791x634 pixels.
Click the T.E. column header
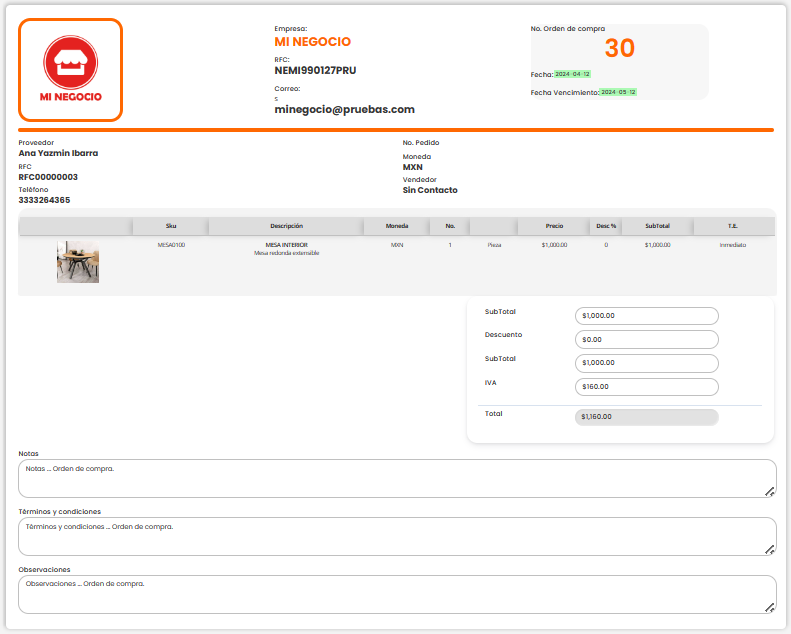[x=733, y=226]
